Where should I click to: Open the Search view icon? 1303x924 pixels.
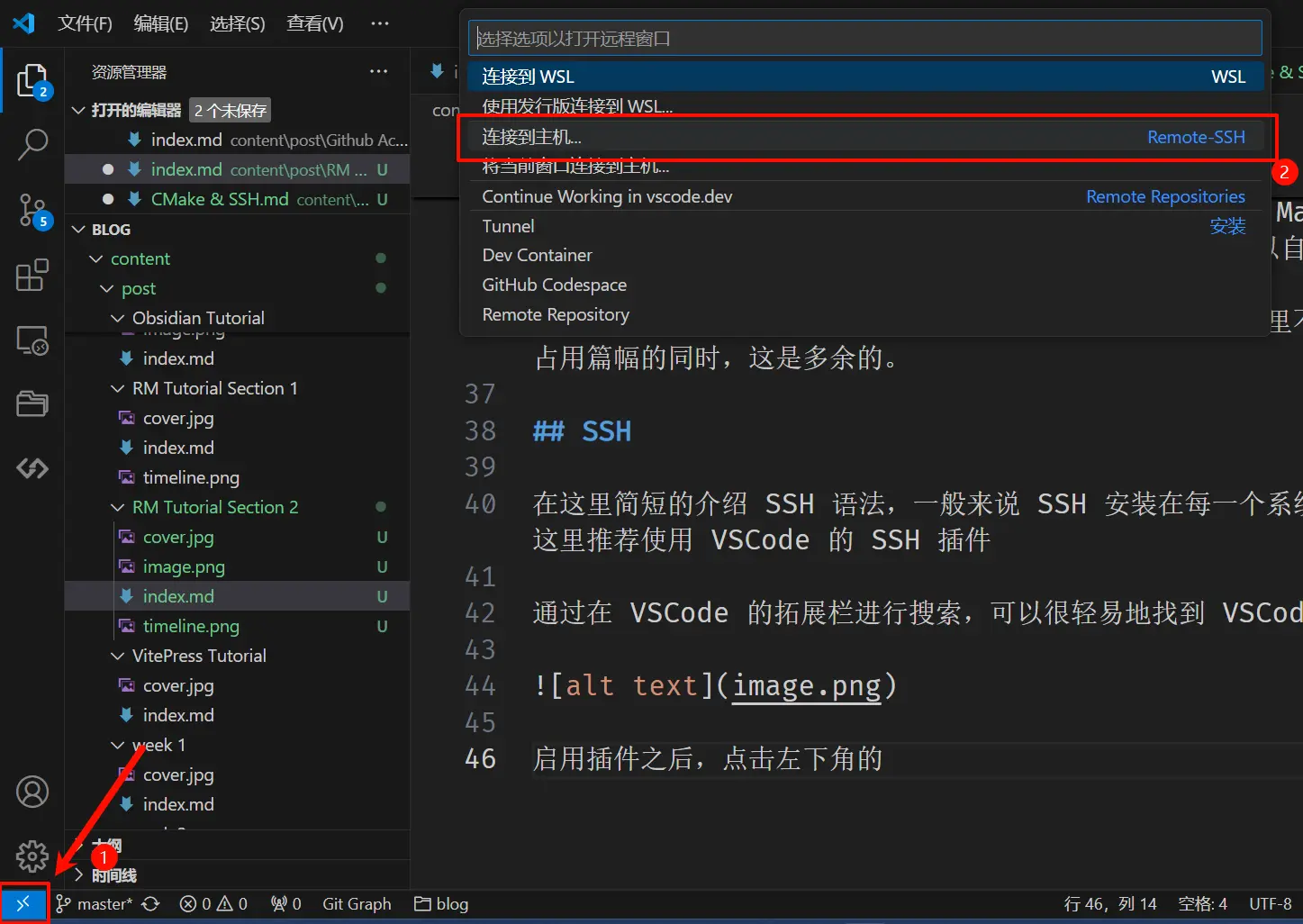[x=32, y=144]
